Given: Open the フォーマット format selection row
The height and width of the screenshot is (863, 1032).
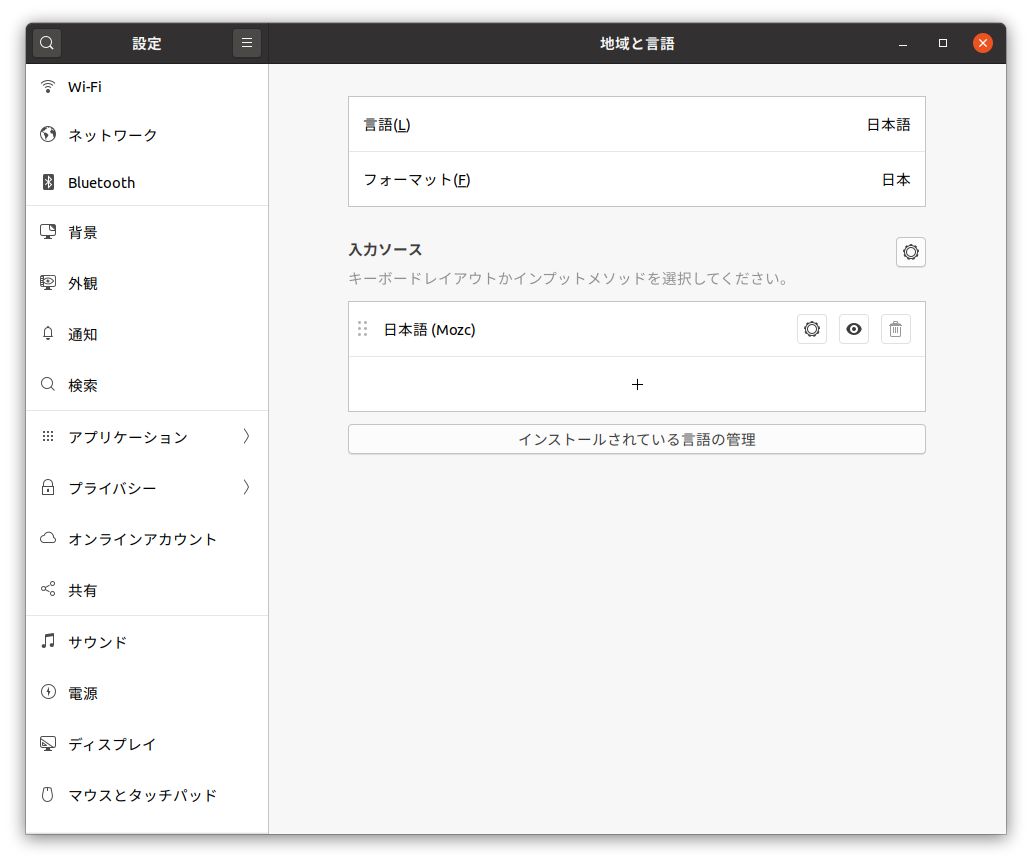Looking at the screenshot, I should 636,180.
